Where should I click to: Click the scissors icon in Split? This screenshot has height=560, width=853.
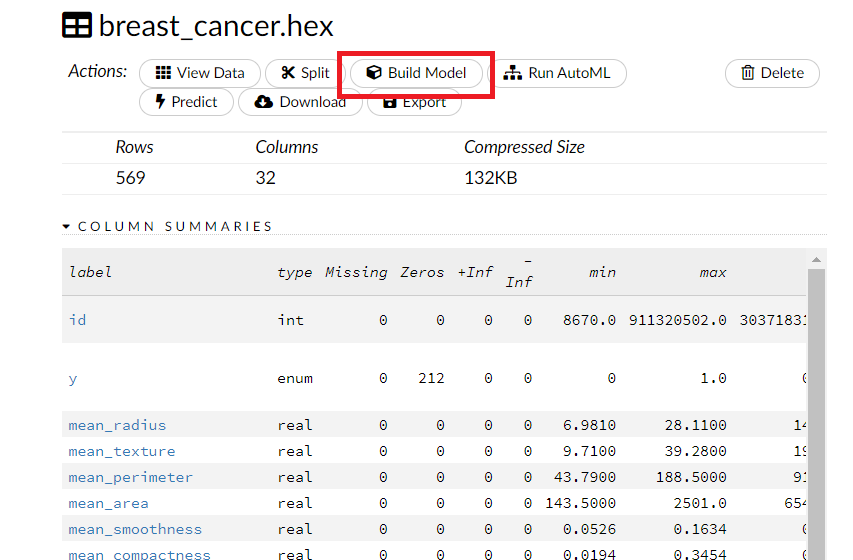pos(288,73)
